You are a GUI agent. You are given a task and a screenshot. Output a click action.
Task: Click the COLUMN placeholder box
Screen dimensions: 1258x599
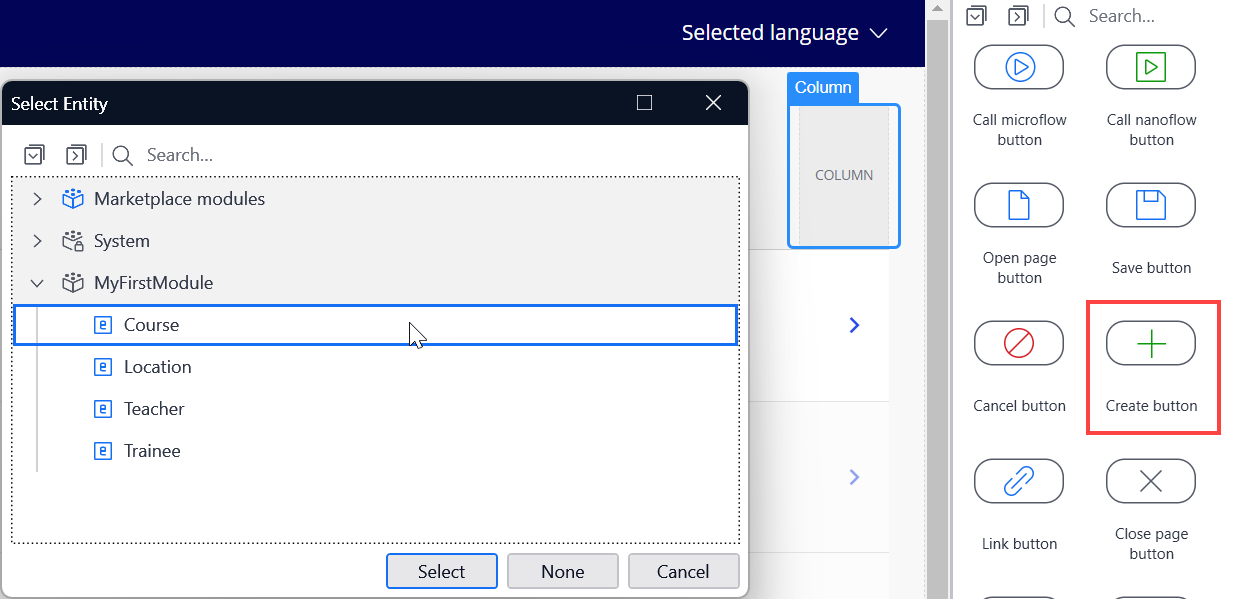844,175
